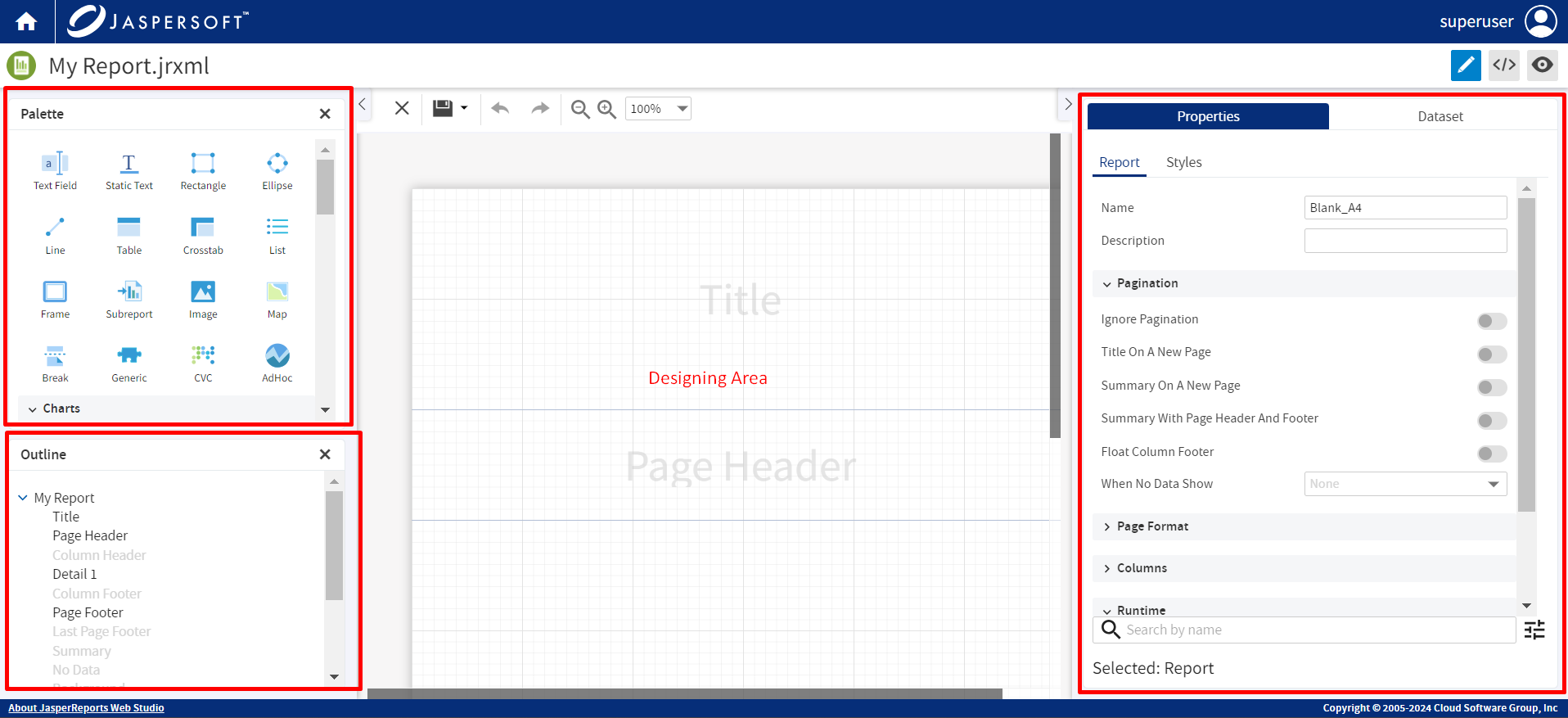Pick the AdHoc palette element

point(277,364)
